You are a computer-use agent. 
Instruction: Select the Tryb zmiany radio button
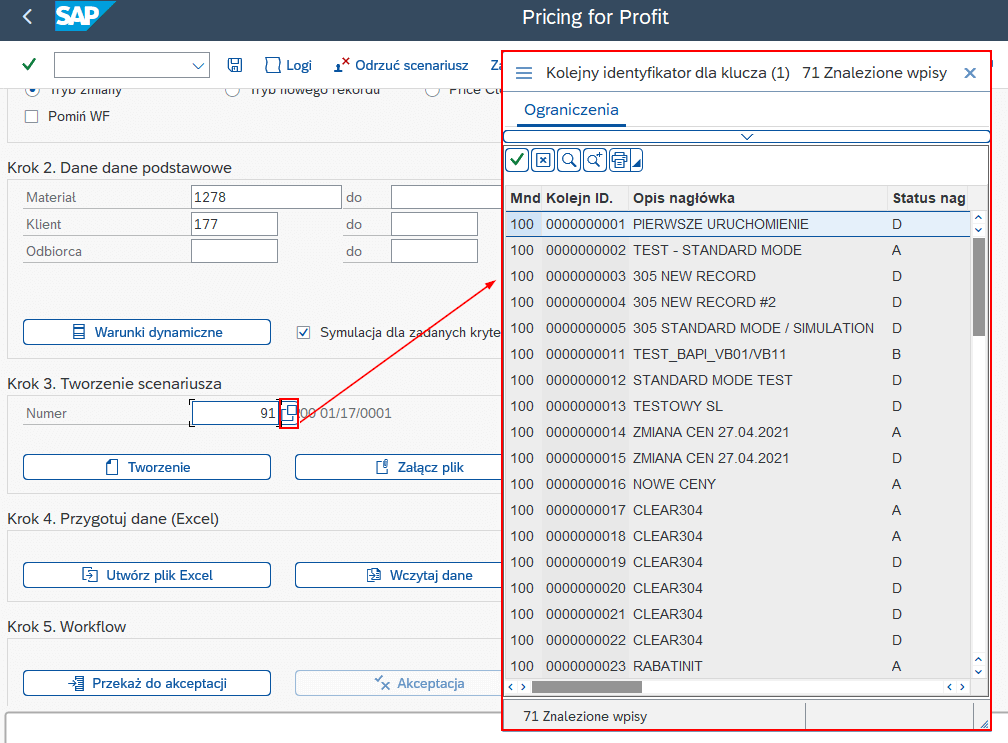point(32,90)
